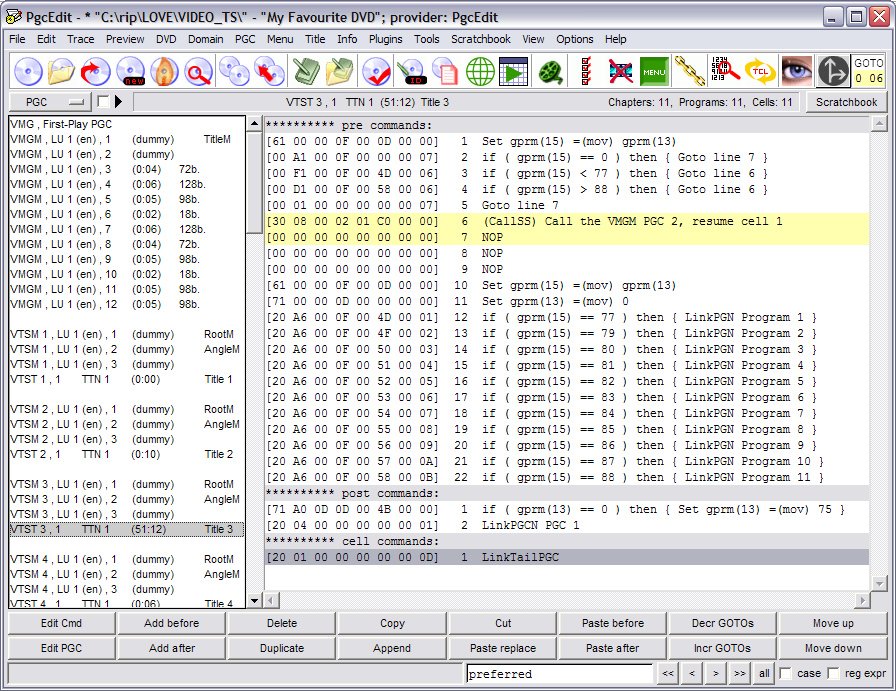This screenshot has width=896, height=691.
Task: Click the command pane horizontal scroll right arrow
Action: [x=862, y=600]
